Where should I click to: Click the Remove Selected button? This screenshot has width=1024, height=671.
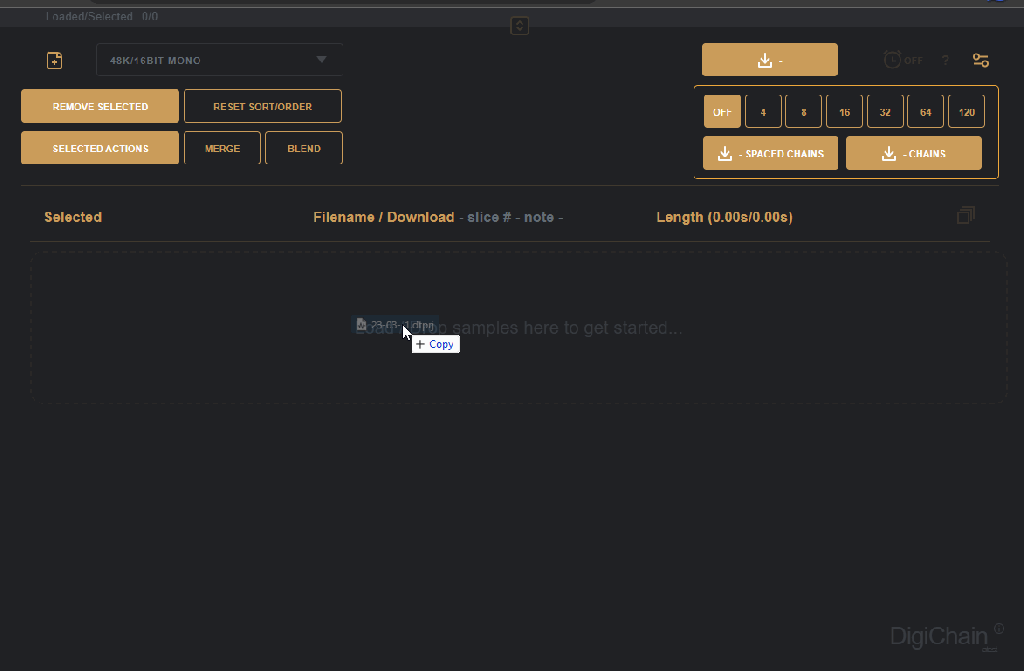[100, 106]
